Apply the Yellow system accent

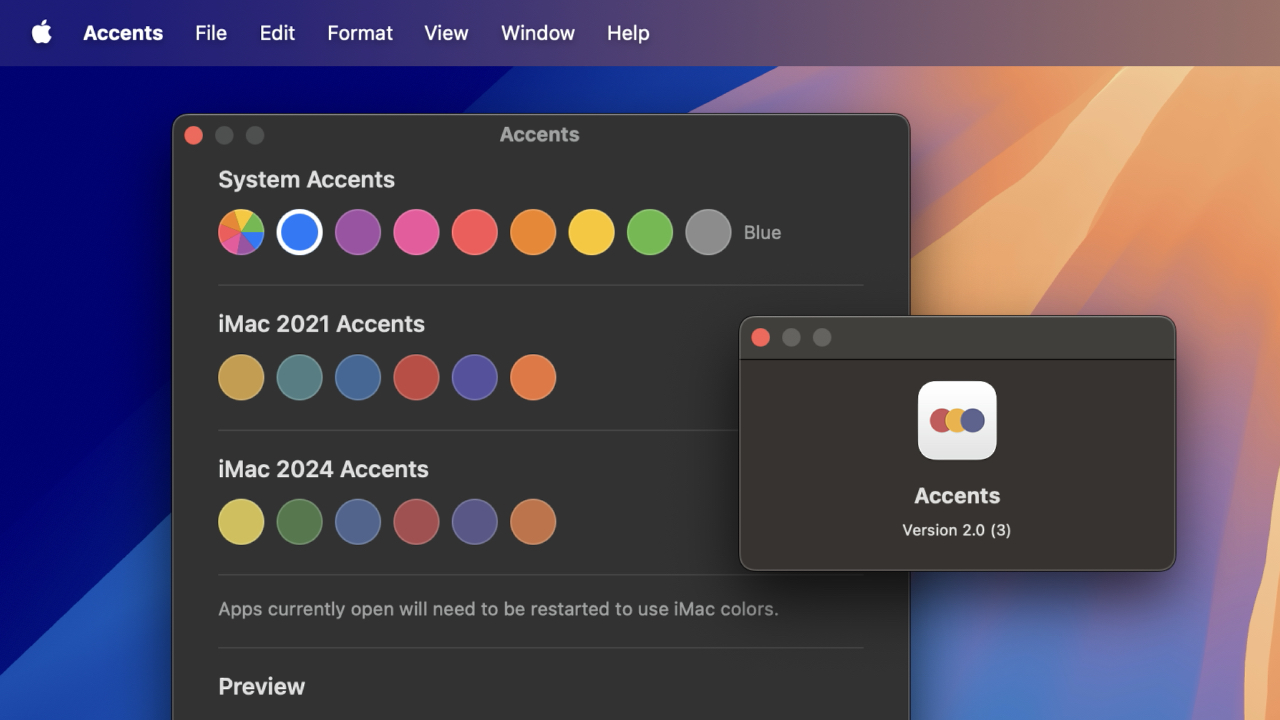591,232
